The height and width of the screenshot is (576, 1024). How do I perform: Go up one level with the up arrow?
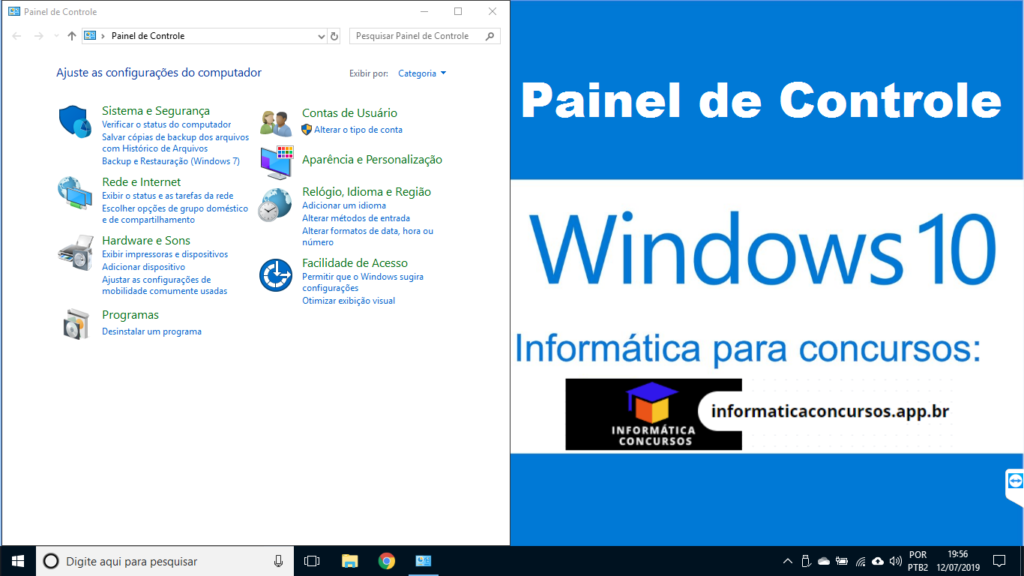(x=72, y=36)
